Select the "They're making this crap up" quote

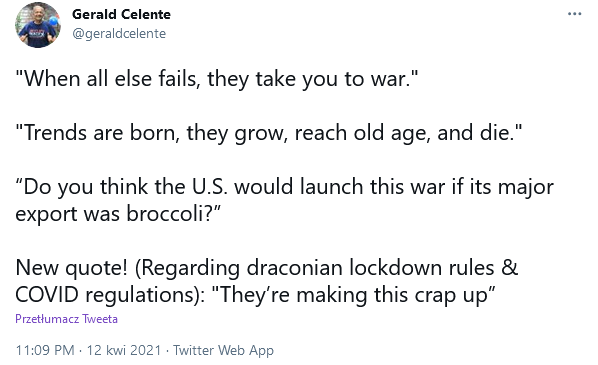(353, 295)
